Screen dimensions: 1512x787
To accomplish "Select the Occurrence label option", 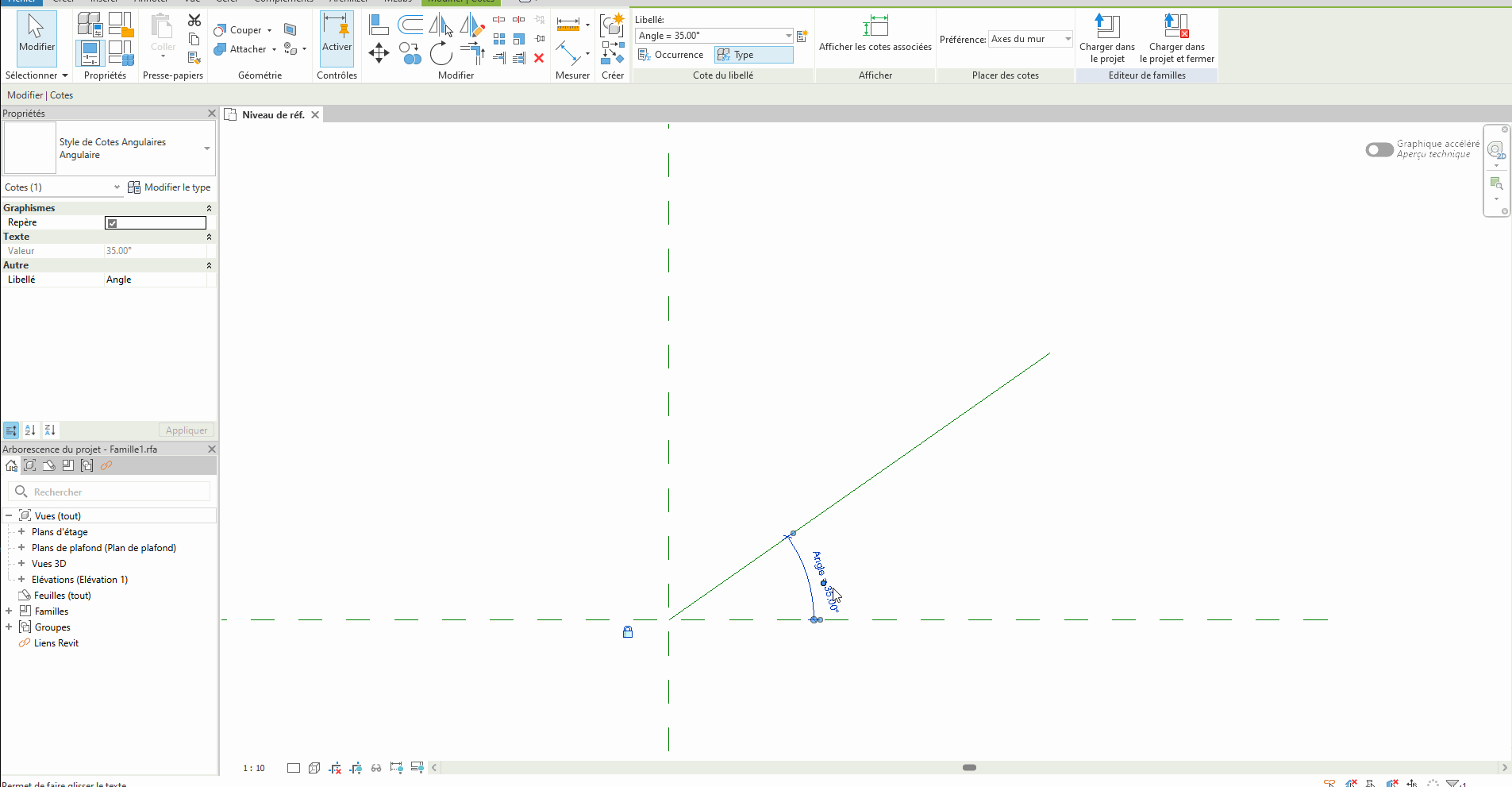I will click(x=671, y=55).
